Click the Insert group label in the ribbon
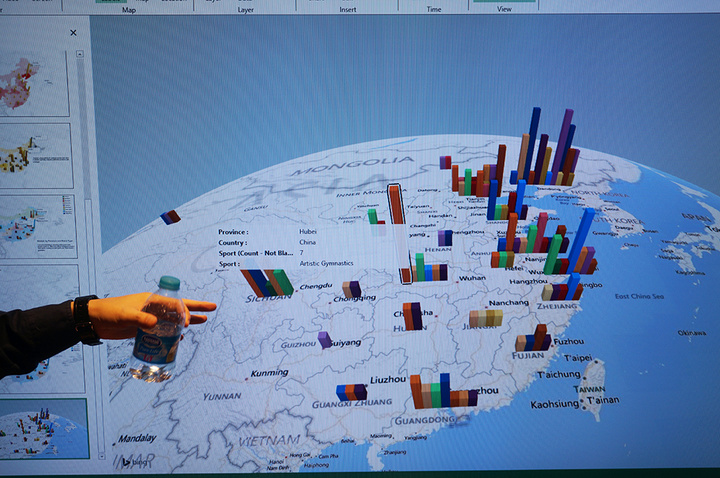 (x=348, y=9)
